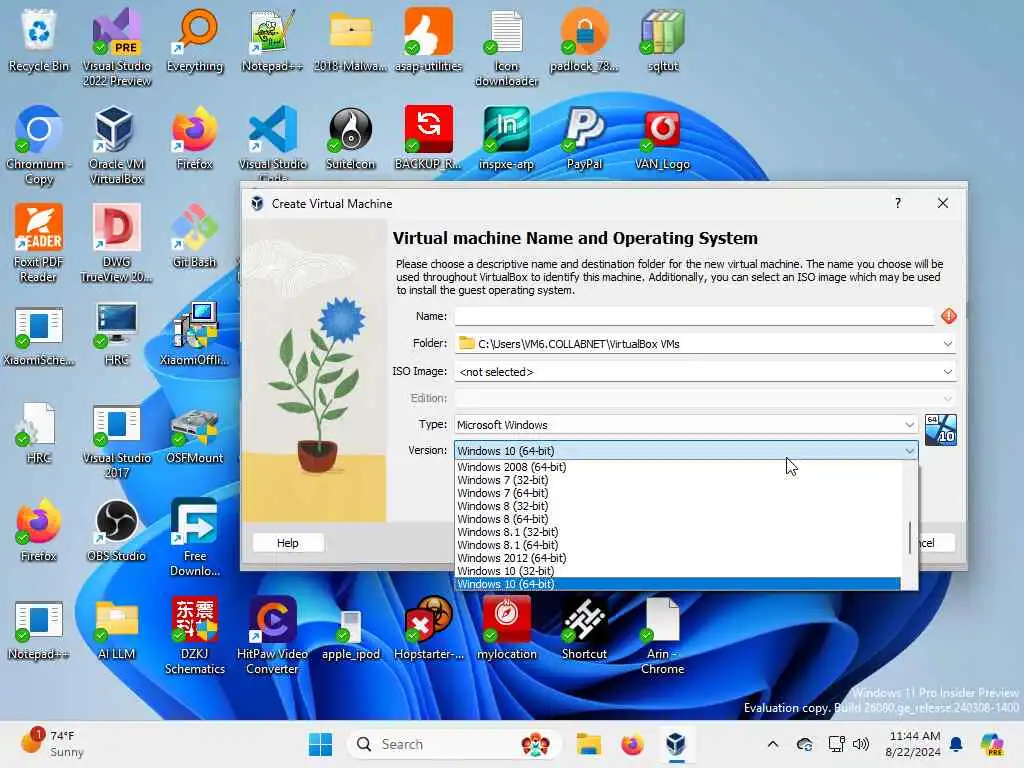Image resolution: width=1024 pixels, height=768 pixels.
Task: Open the AI LLM folder icon
Action: [116, 630]
